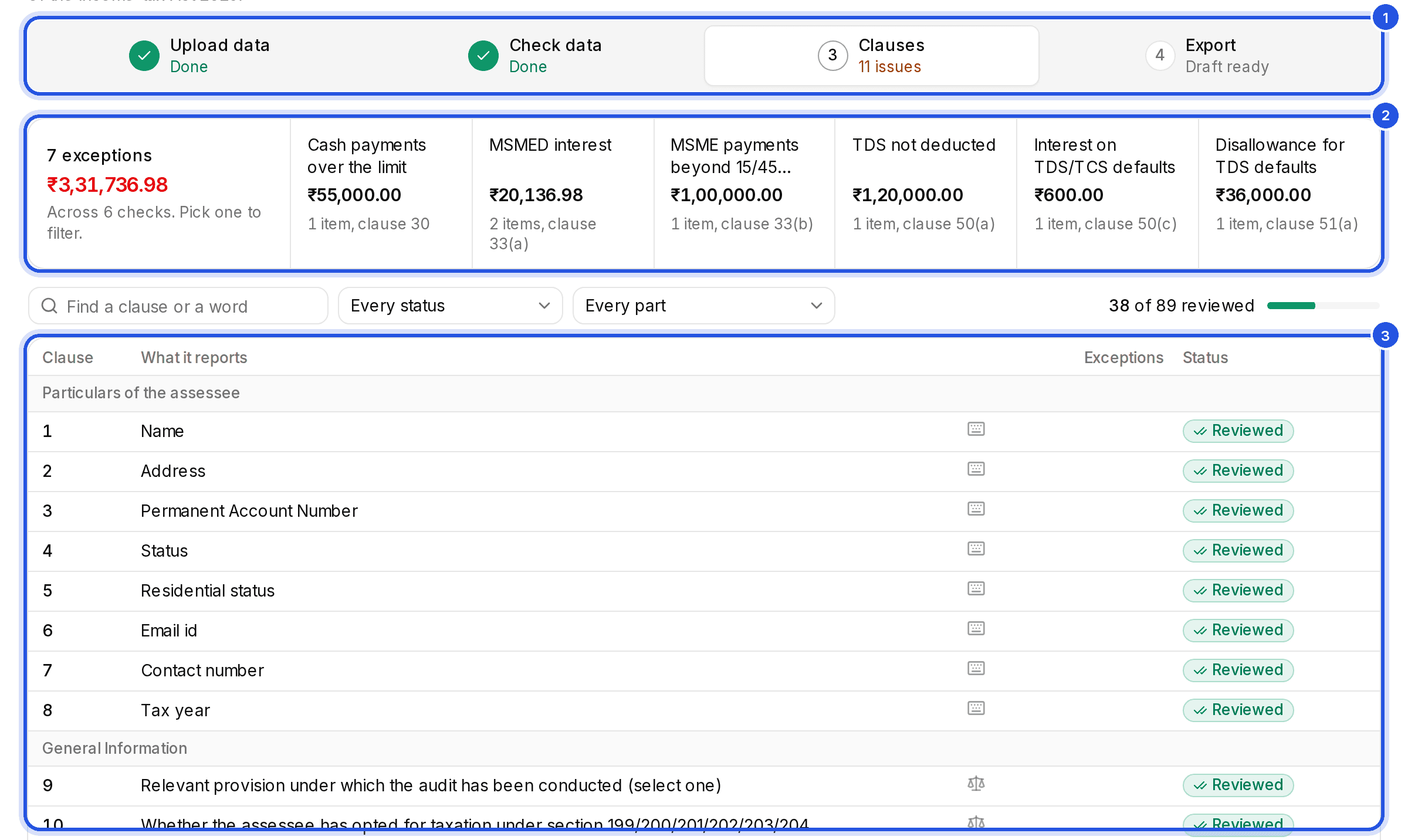Click the 7 exceptions summary card
The height and width of the screenshot is (840, 1408).
[159, 194]
